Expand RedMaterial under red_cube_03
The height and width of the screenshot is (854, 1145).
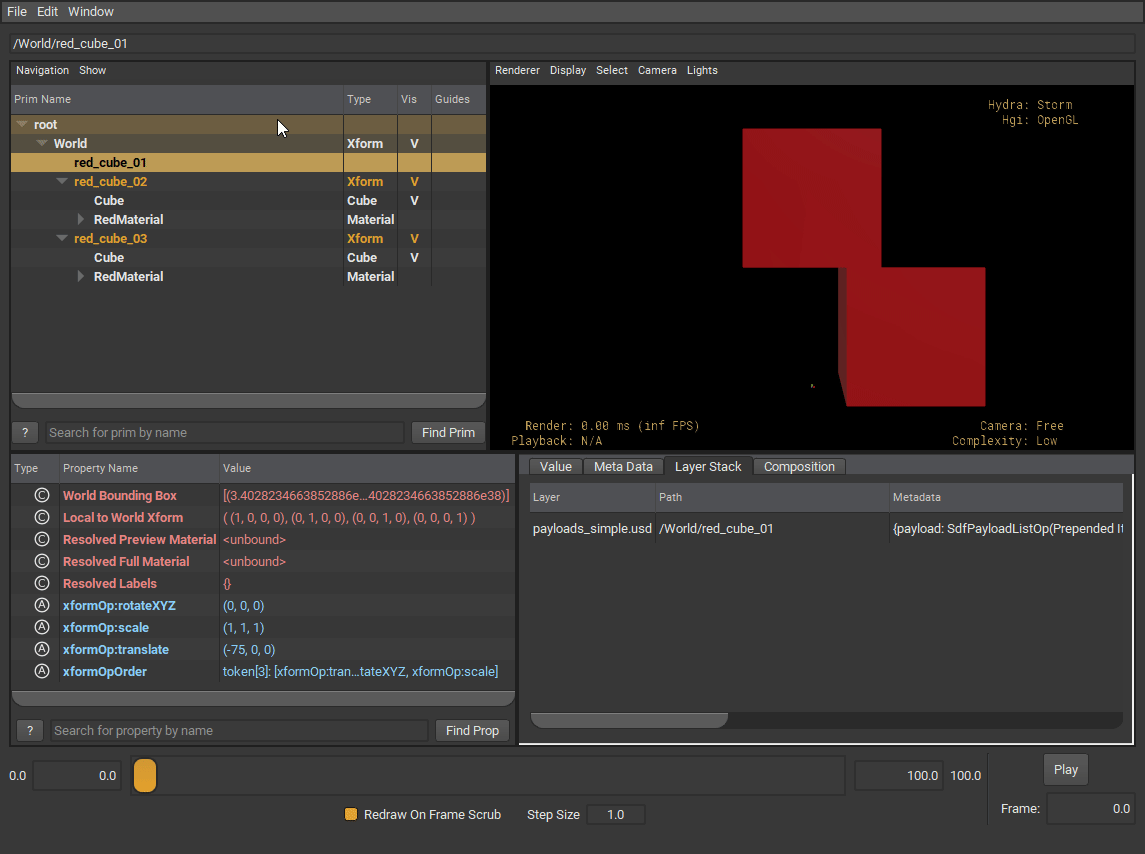pos(81,276)
